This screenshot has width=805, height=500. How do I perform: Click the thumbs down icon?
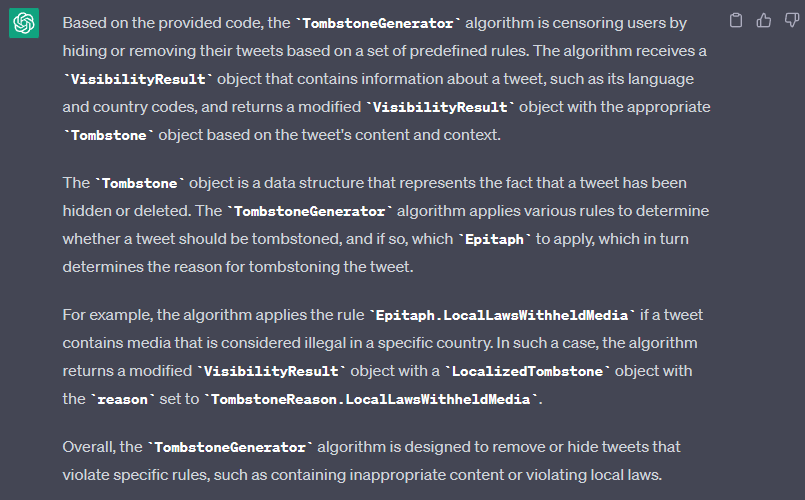pyautogui.click(x=790, y=20)
